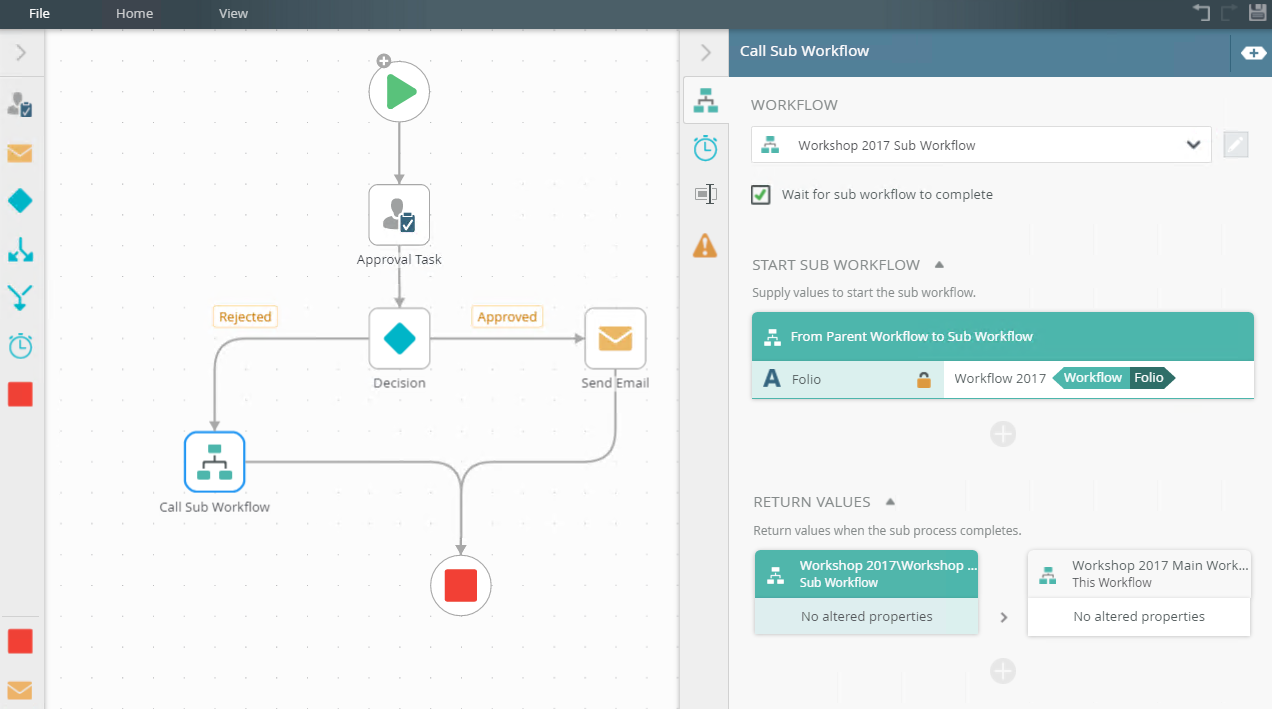The width and height of the screenshot is (1272, 709).
Task: Click the redo arrow icon in top bar
Action: pyautogui.click(x=1230, y=13)
